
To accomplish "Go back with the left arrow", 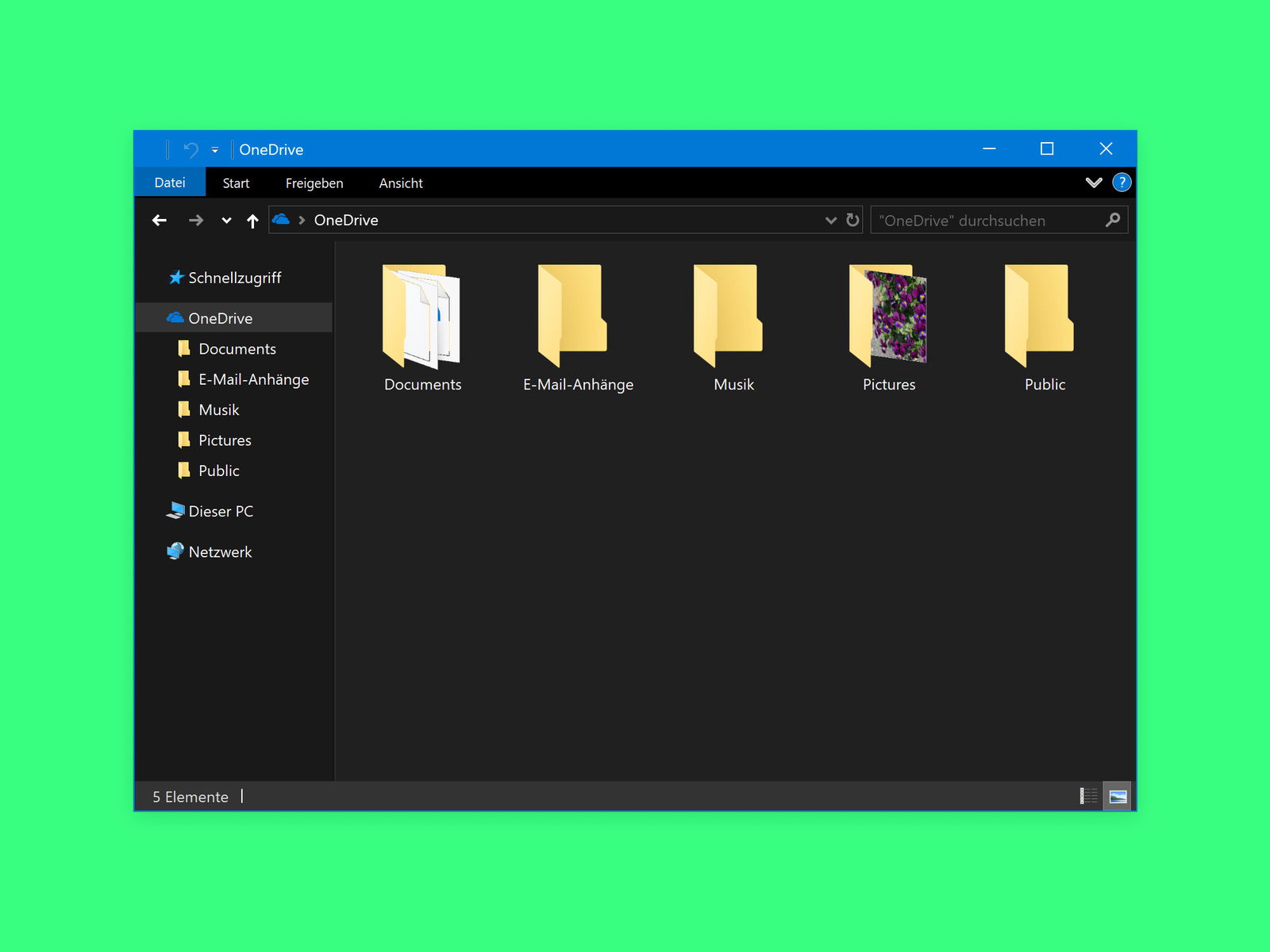I will [x=160, y=221].
